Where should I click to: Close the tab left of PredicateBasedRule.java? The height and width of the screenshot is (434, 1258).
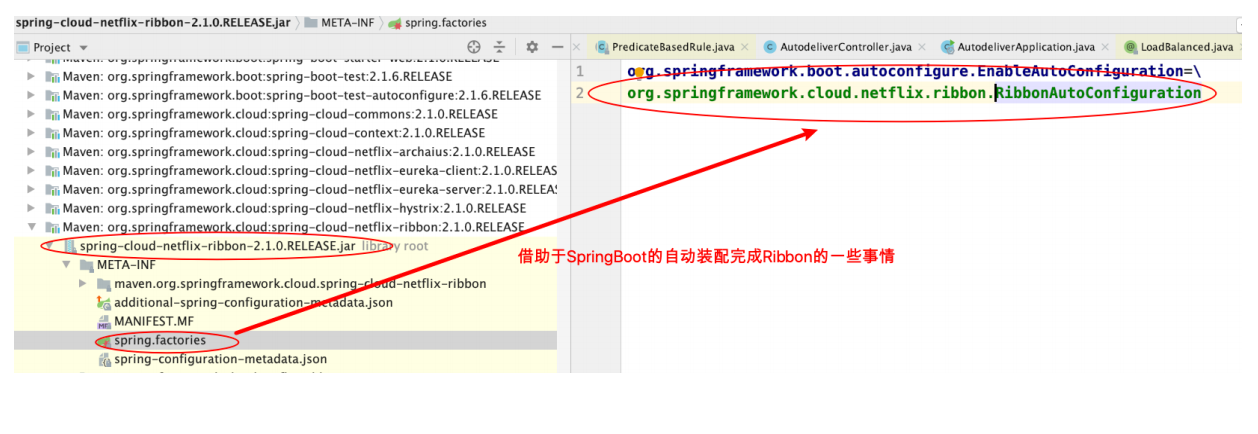click(576, 47)
